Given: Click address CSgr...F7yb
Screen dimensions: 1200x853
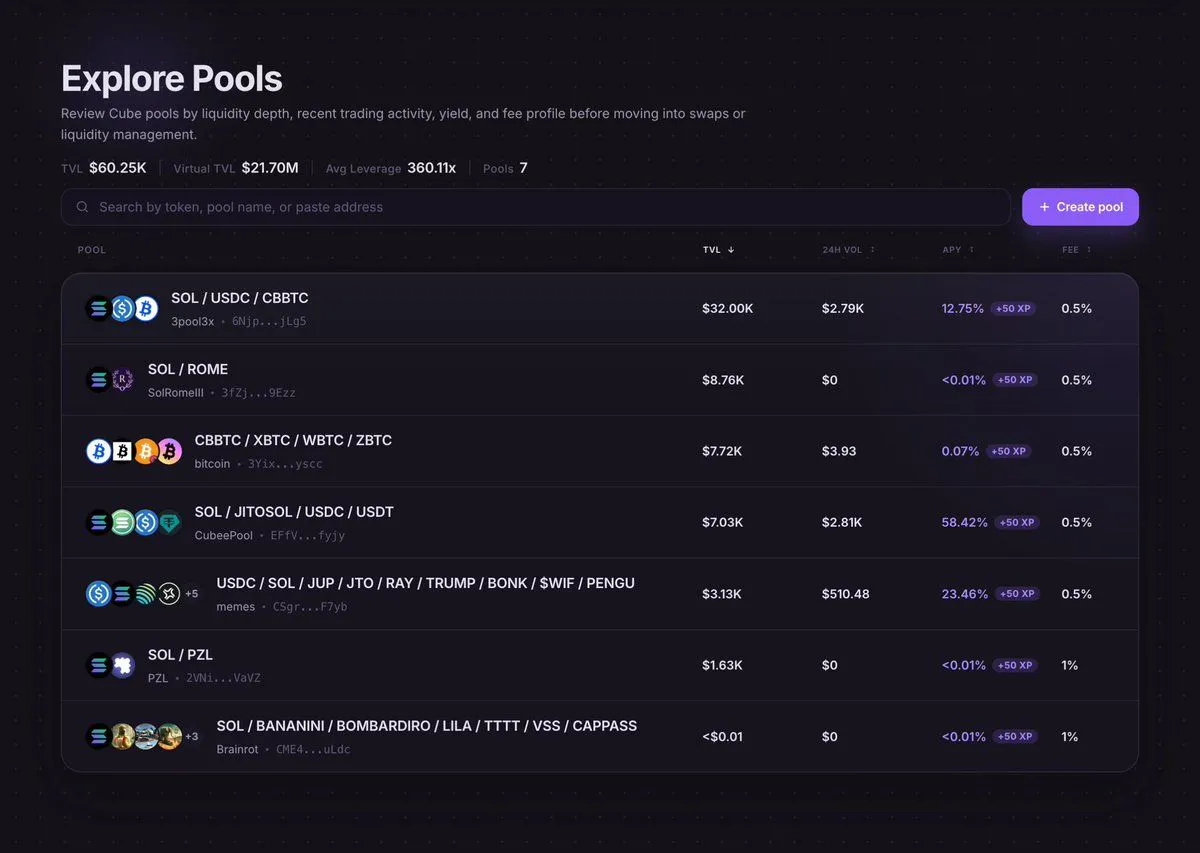Looking at the screenshot, I should [x=310, y=607].
